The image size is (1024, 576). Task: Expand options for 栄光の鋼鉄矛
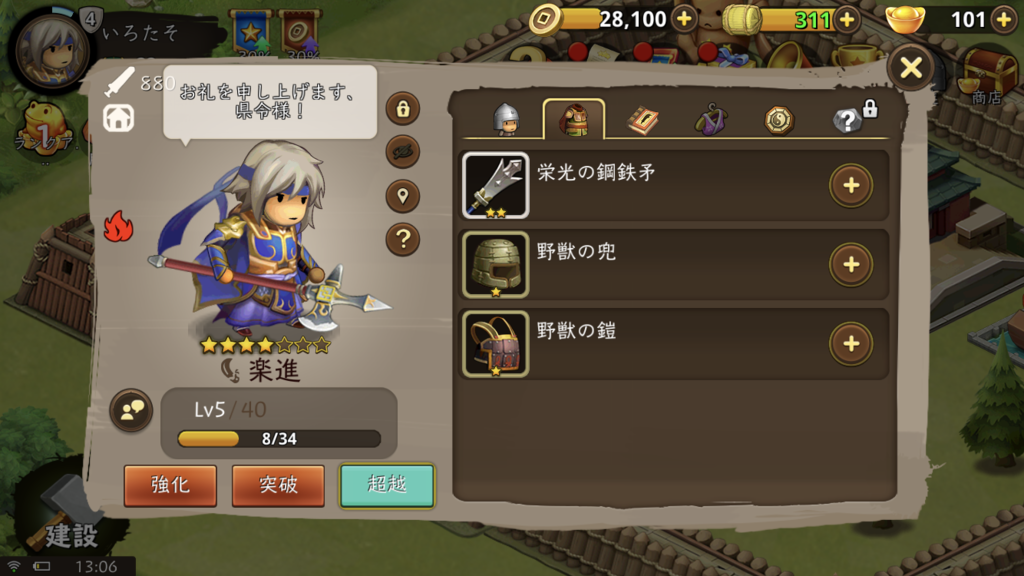pyautogui.click(x=851, y=185)
